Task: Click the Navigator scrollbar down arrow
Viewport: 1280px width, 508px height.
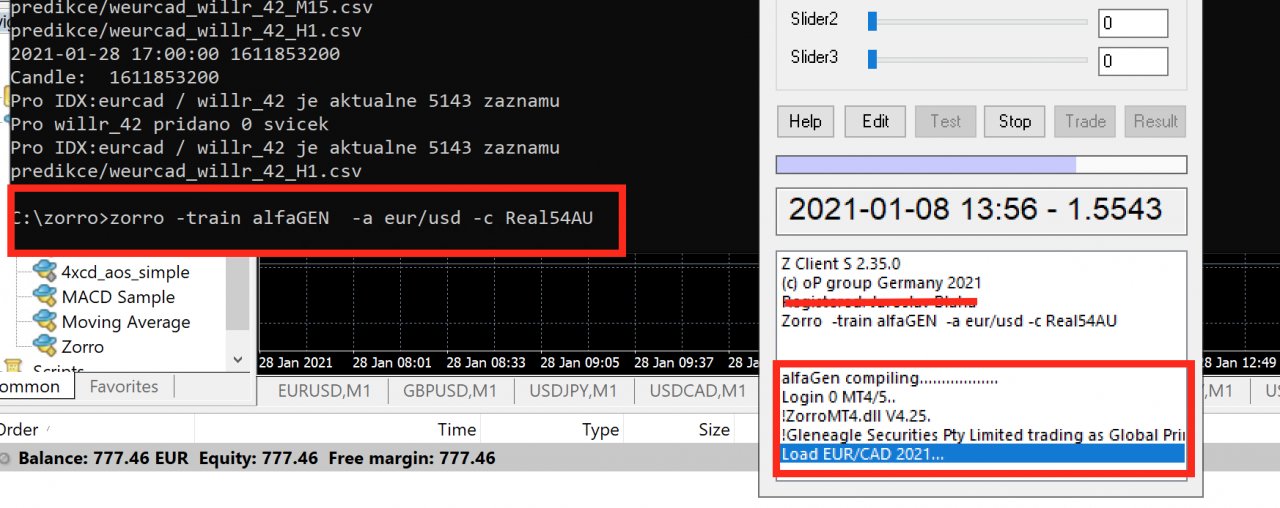Action: coord(238,359)
